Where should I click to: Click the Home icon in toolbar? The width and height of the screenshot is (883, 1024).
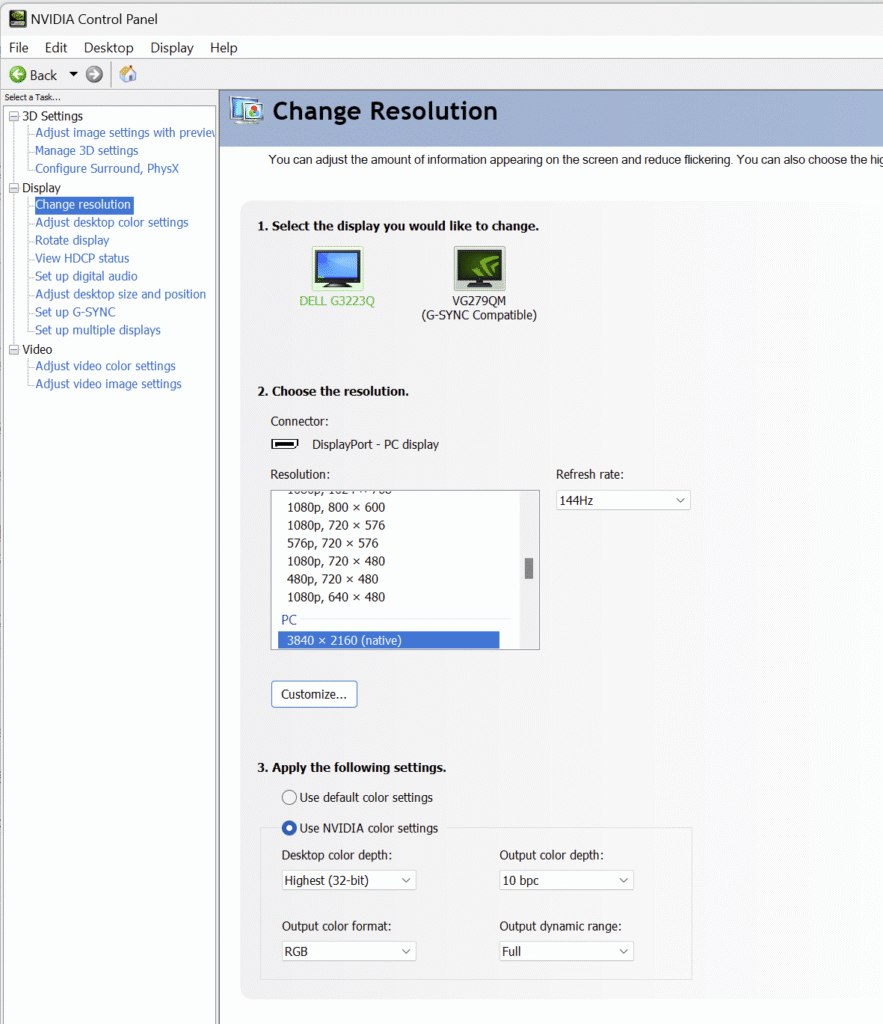(128, 74)
